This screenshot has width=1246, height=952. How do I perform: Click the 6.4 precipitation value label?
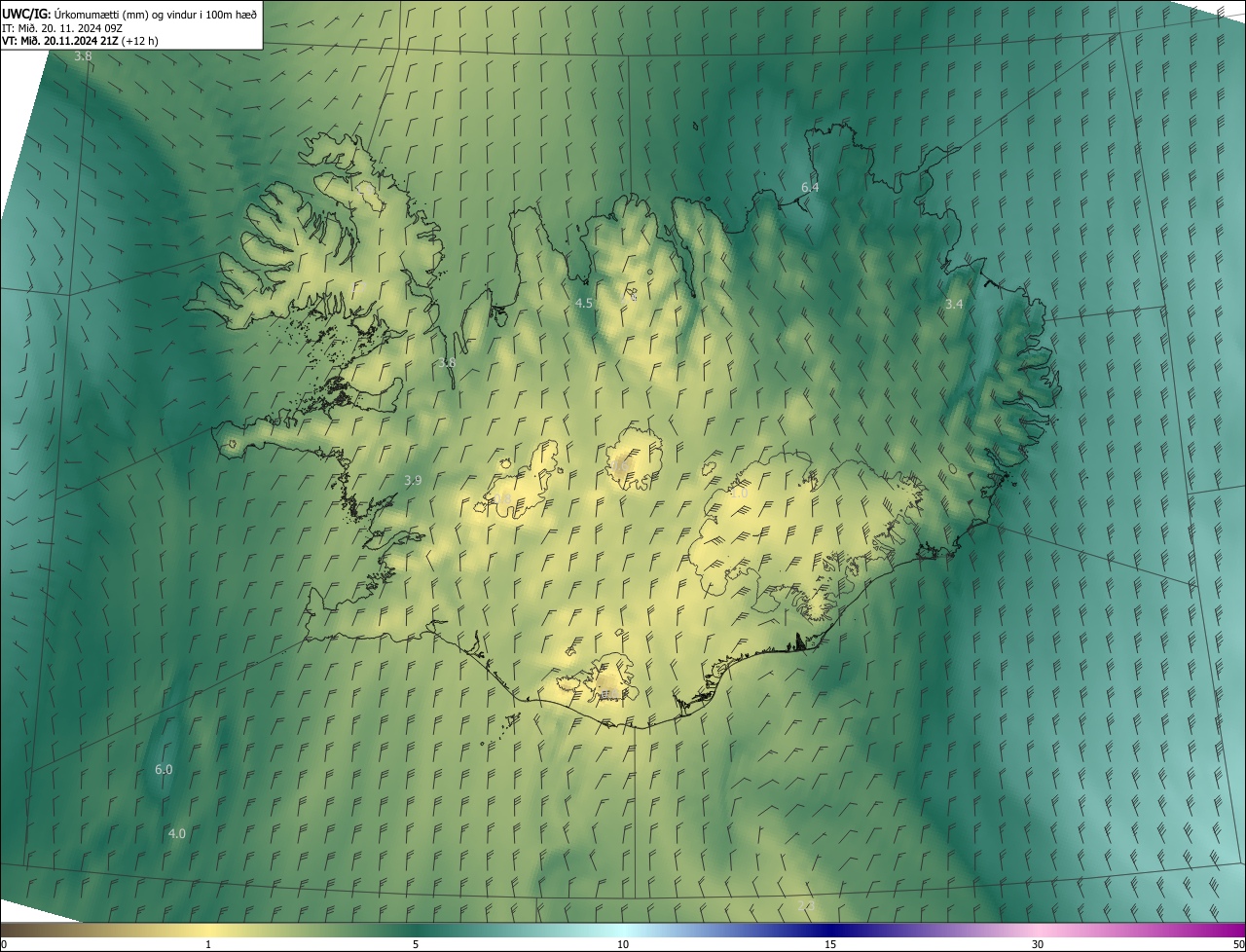click(810, 187)
